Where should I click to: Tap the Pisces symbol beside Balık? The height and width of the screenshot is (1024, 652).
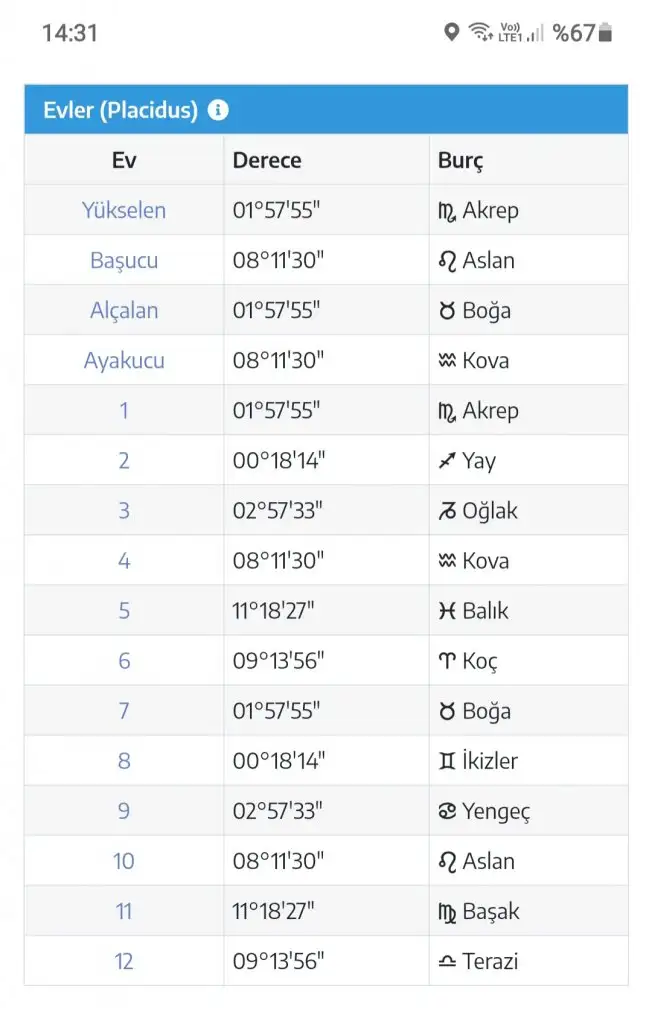click(x=447, y=611)
